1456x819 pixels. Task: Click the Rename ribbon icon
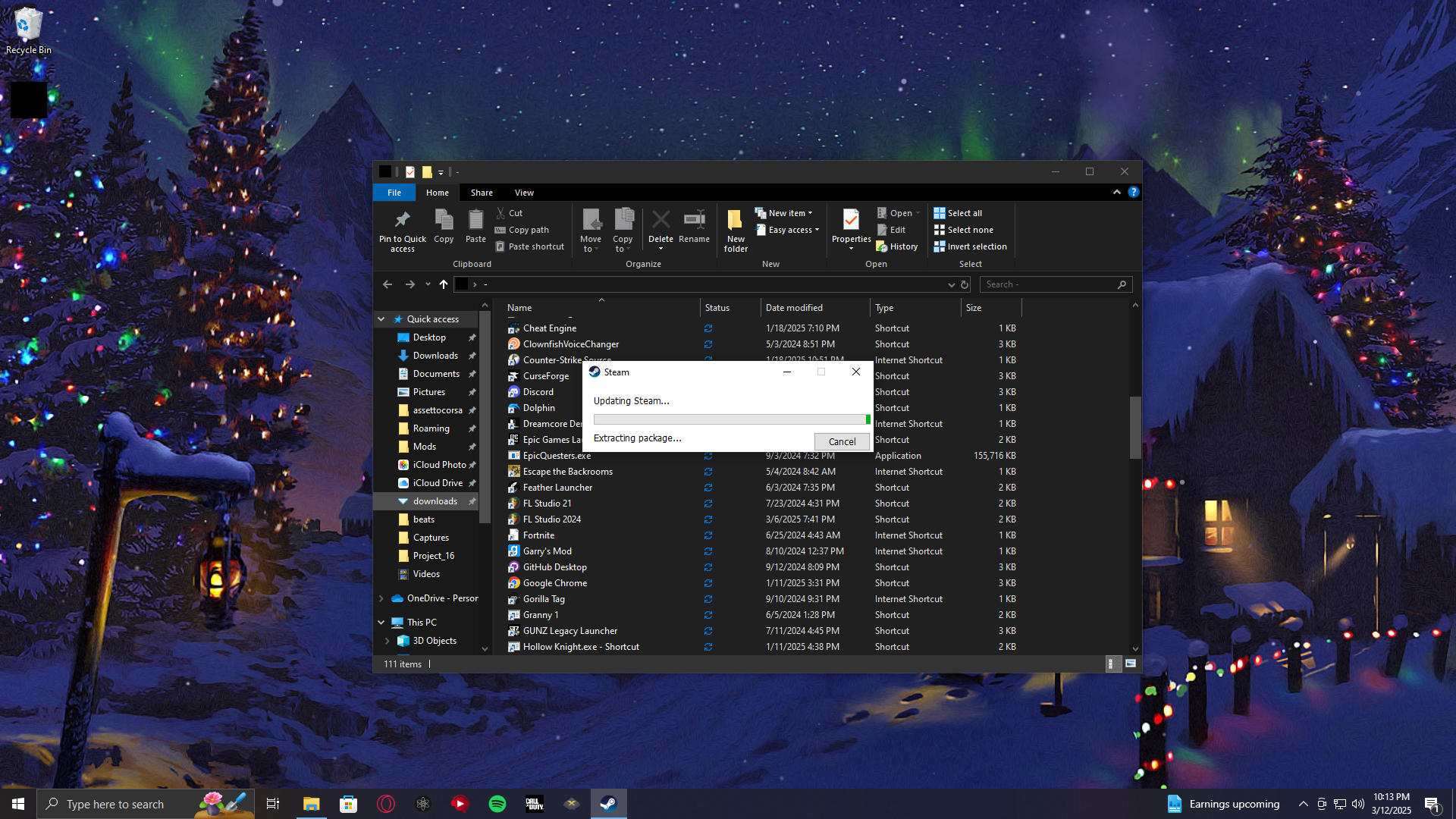point(694,221)
